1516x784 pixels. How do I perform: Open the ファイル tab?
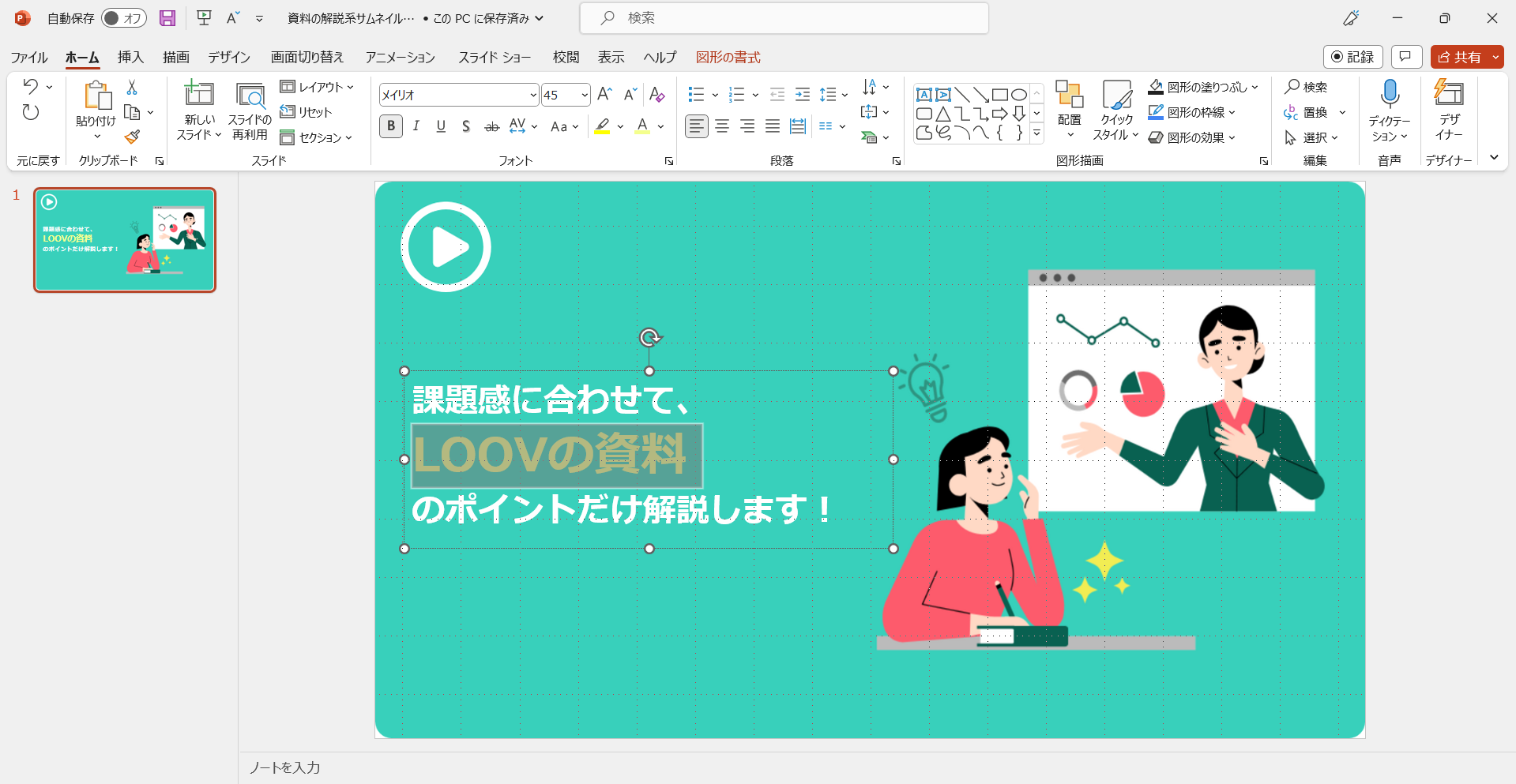click(29, 57)
